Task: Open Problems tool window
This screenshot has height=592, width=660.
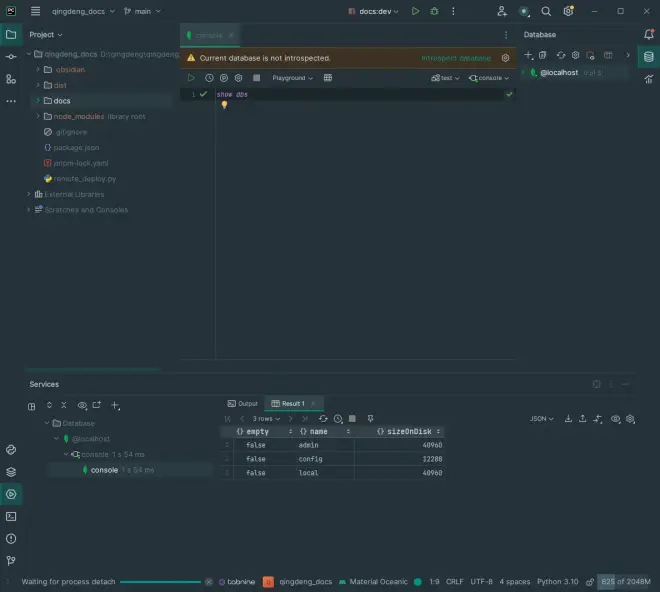Action: (x=11, y=539)
